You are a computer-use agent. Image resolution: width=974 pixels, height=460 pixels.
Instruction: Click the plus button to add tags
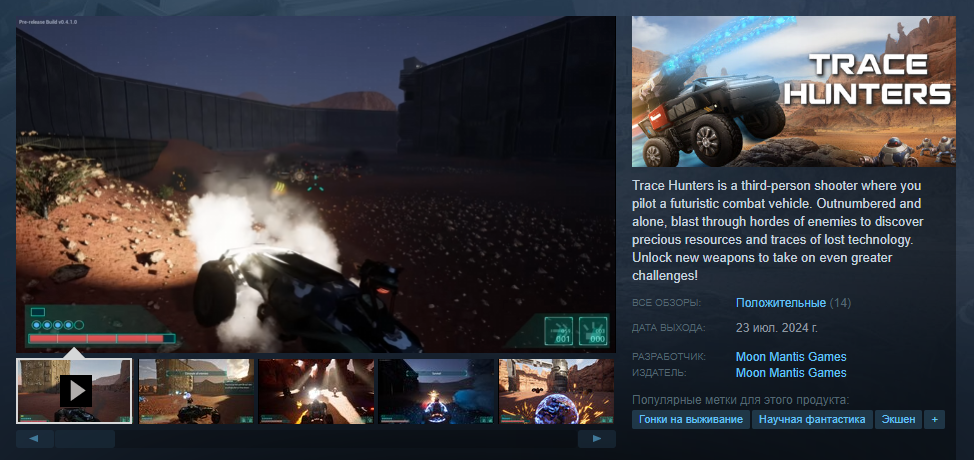pos(934,420)
